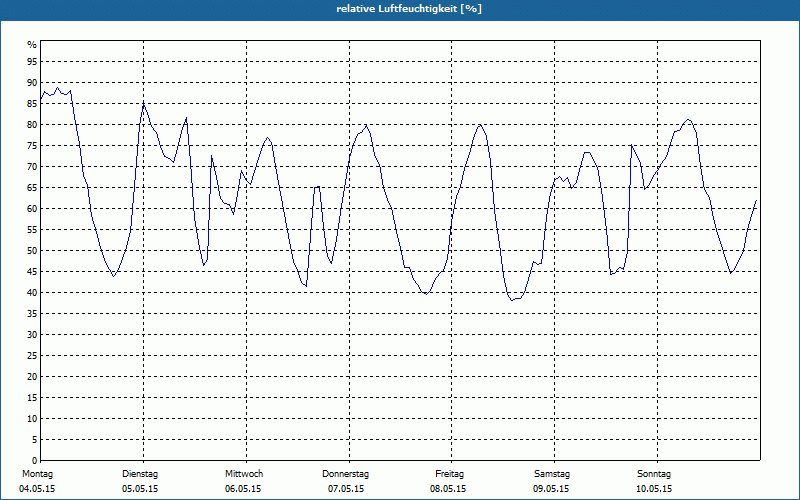800x500 pixels.
Task: Click the y-axis value '30'
Action: [x=32, y=335]
